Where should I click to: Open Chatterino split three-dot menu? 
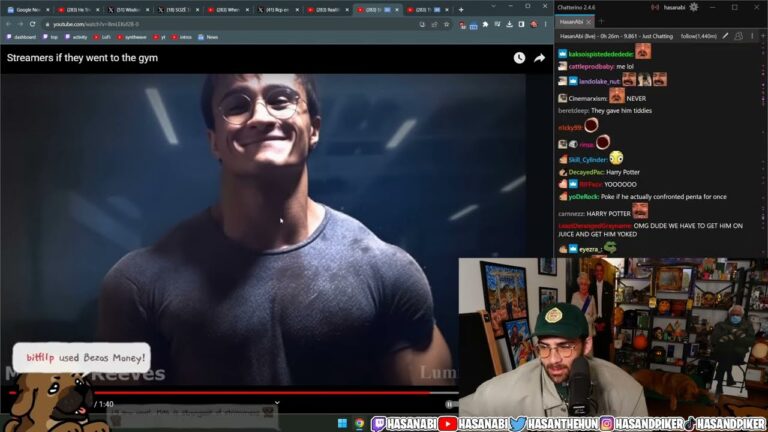[752, 36]
